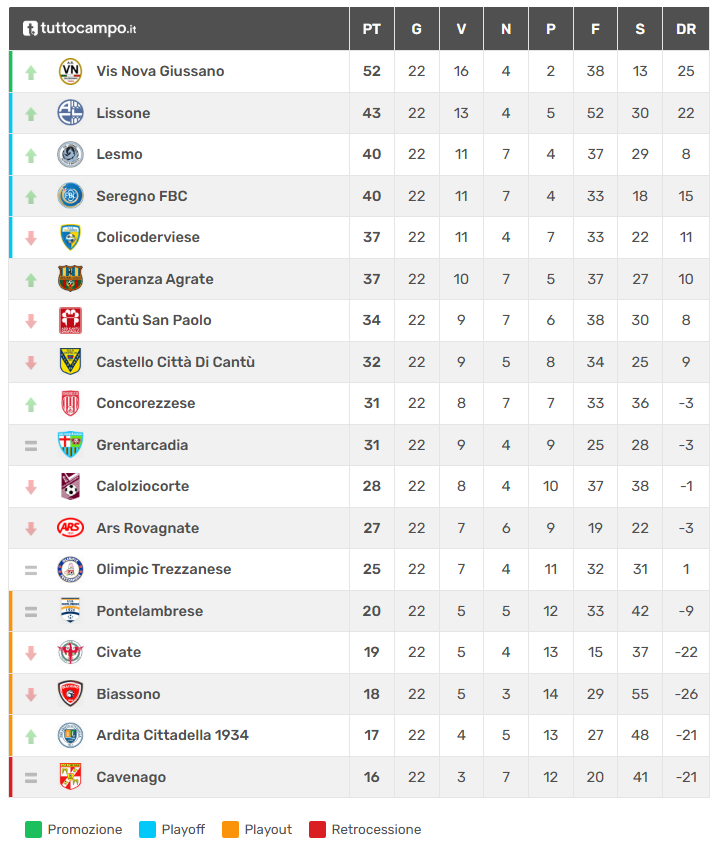Click the tuttocampo.it logo in header

pyautogui.click(x=80, y=29)
